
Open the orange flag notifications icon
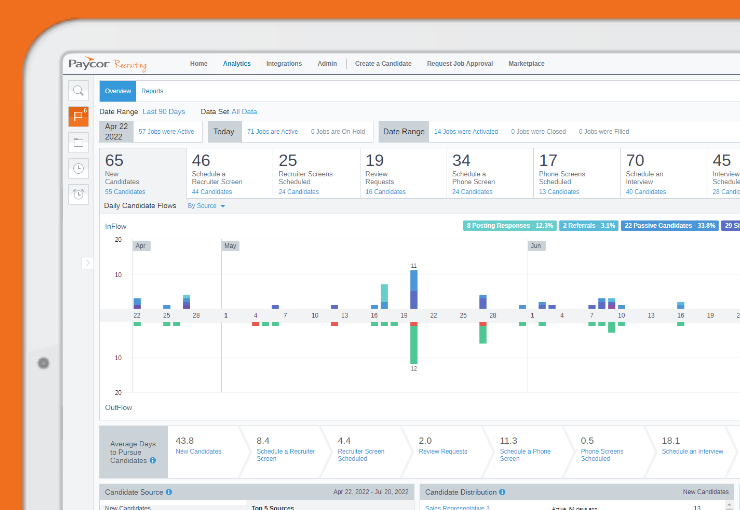point(78,117)
